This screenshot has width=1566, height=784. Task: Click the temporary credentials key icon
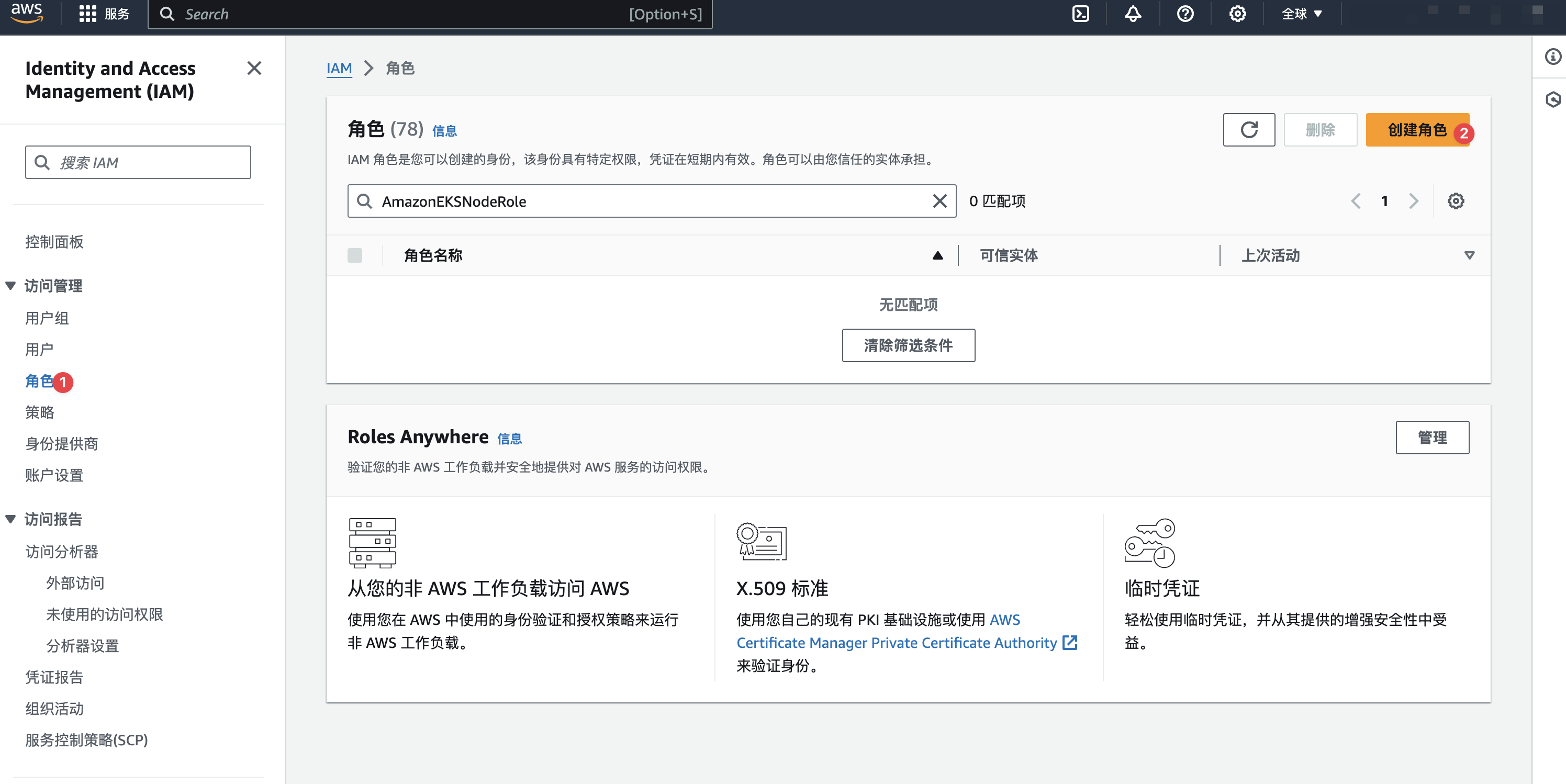(x=1149, y=543)
